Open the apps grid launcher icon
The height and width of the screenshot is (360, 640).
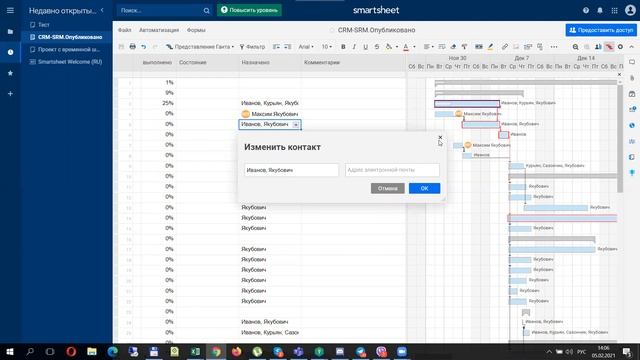coord(614,11)
